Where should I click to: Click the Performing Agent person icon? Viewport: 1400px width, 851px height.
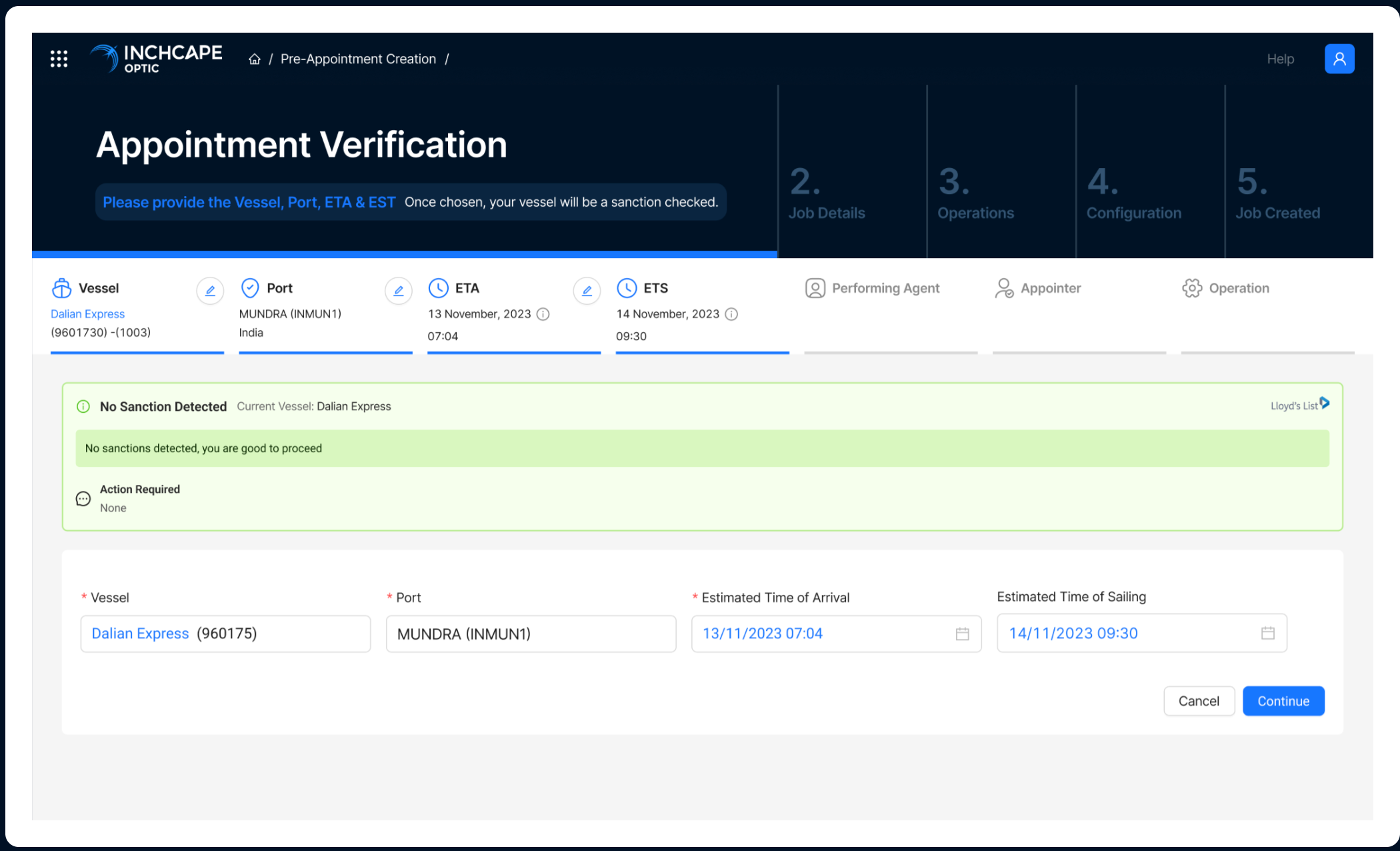click(x=815, y=288)
